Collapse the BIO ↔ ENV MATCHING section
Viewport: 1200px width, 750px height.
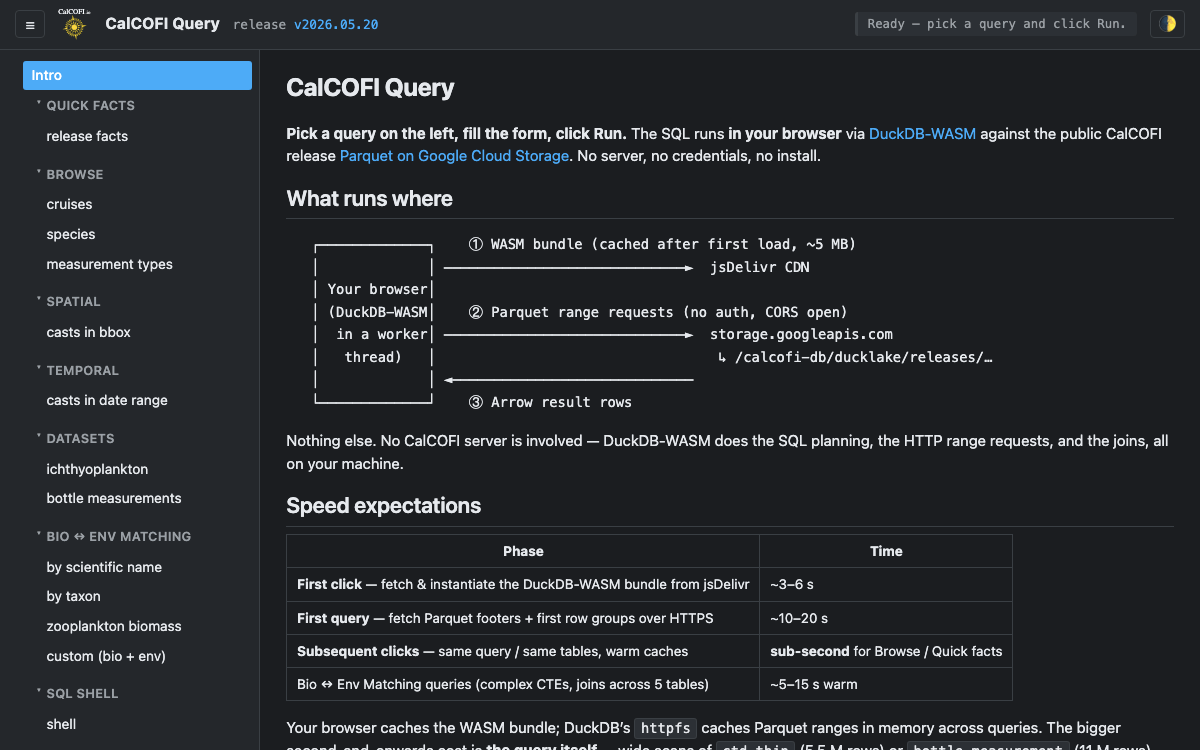tap(118, 536)
